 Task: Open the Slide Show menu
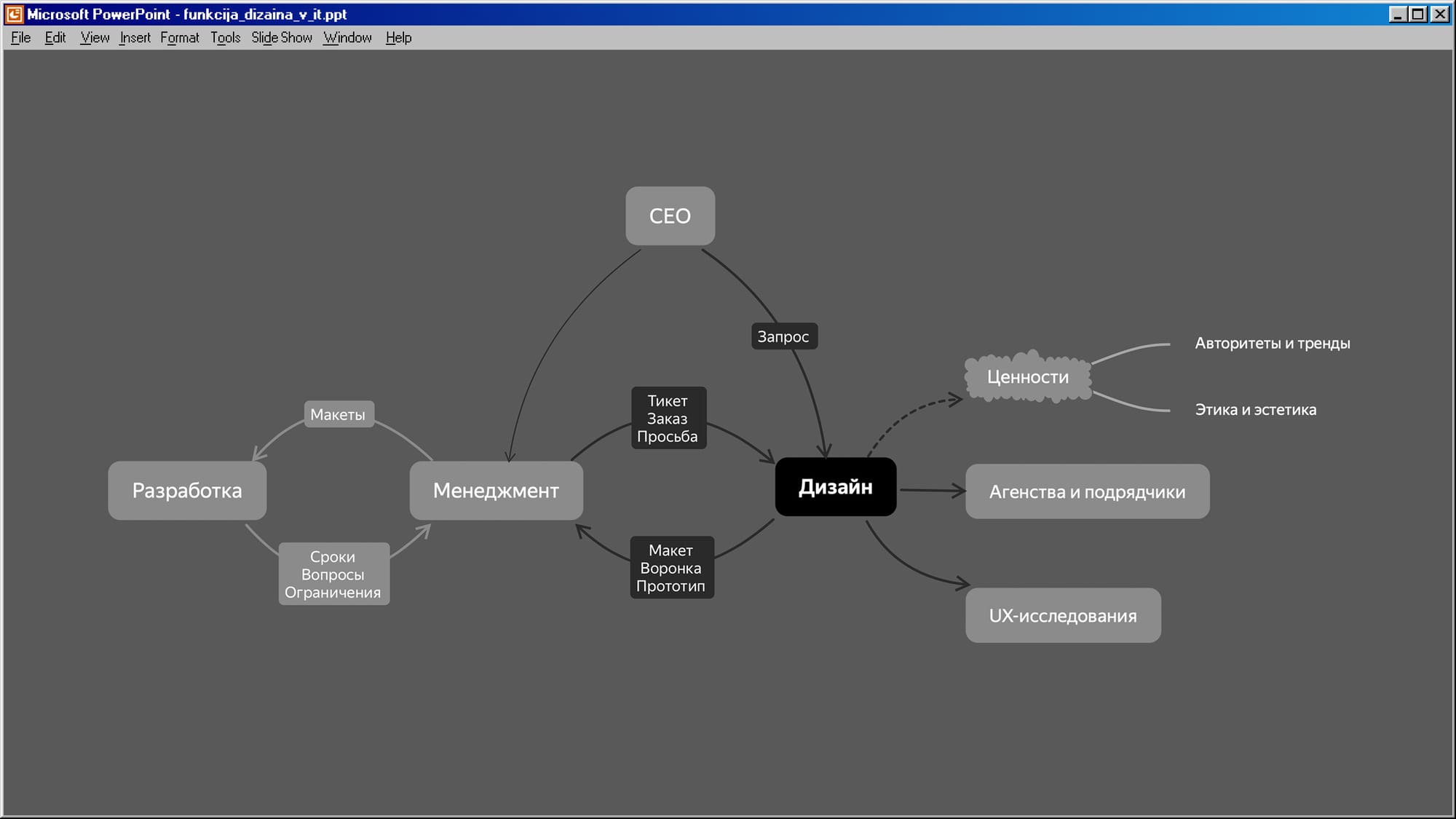point(281,38)
